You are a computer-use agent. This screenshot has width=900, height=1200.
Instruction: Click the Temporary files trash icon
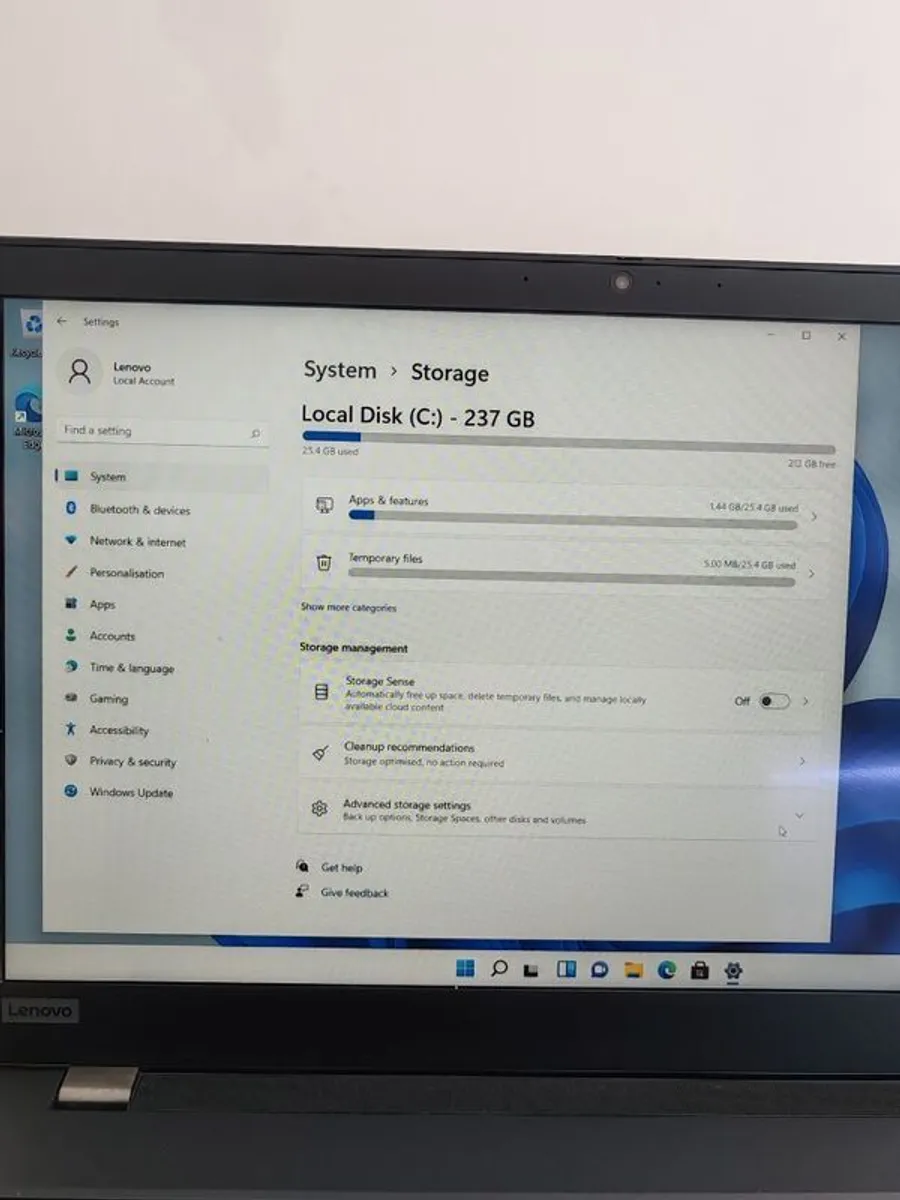323,564
